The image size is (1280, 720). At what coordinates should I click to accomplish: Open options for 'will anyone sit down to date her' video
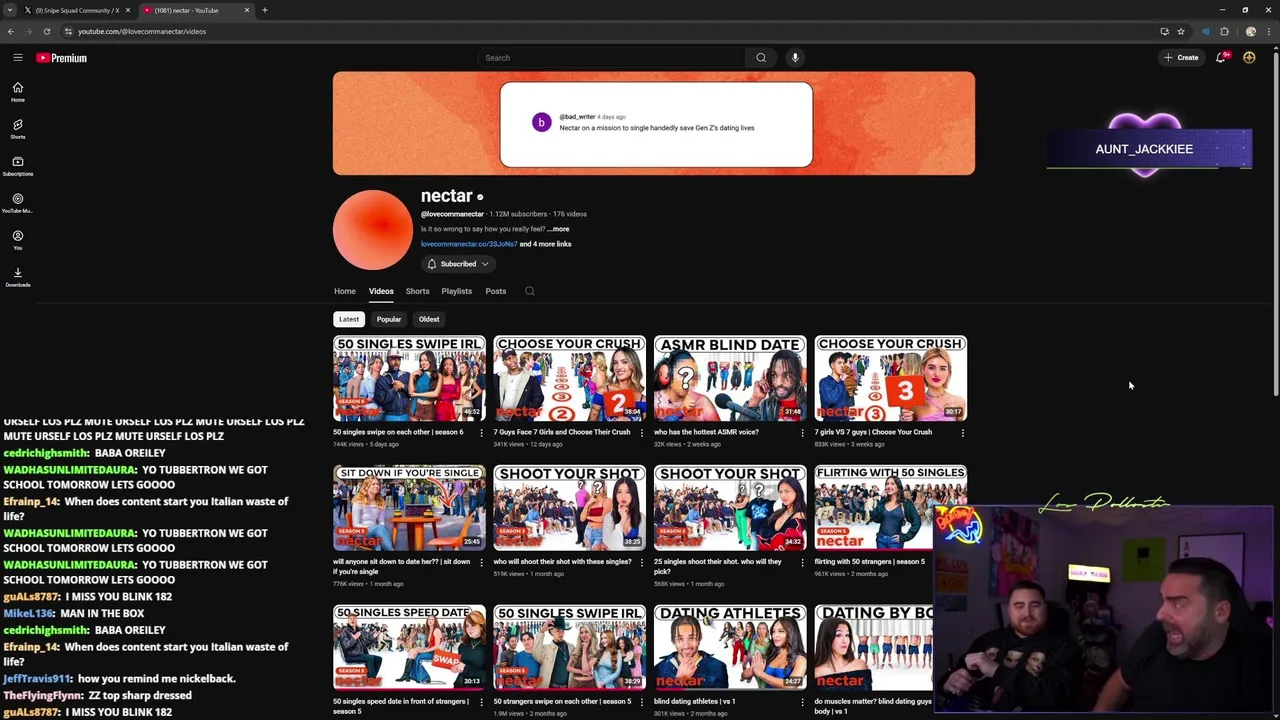(481, 562)
